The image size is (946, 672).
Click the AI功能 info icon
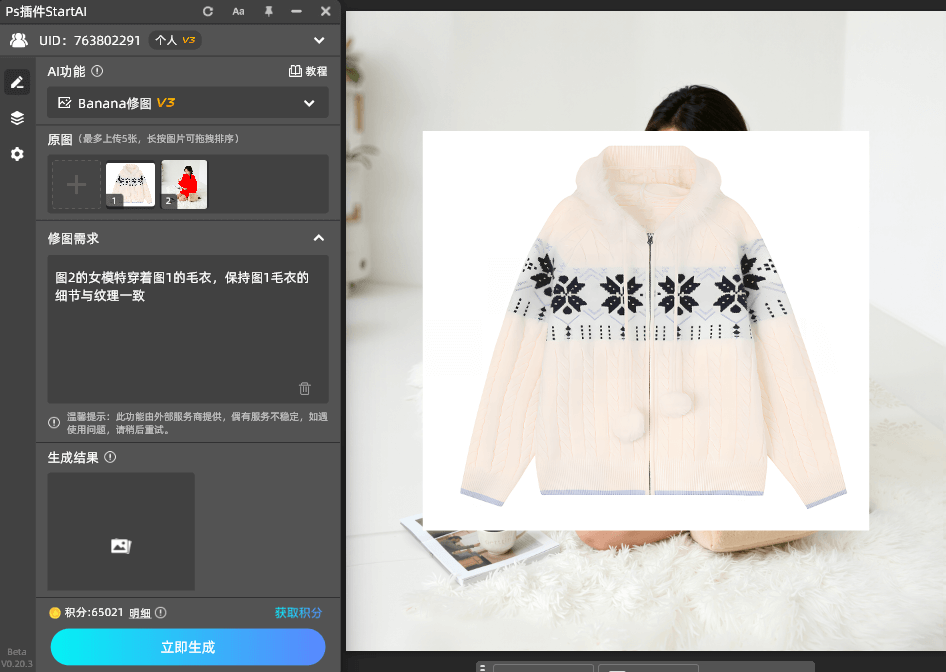pyautogui.click(x=95, y=71)
